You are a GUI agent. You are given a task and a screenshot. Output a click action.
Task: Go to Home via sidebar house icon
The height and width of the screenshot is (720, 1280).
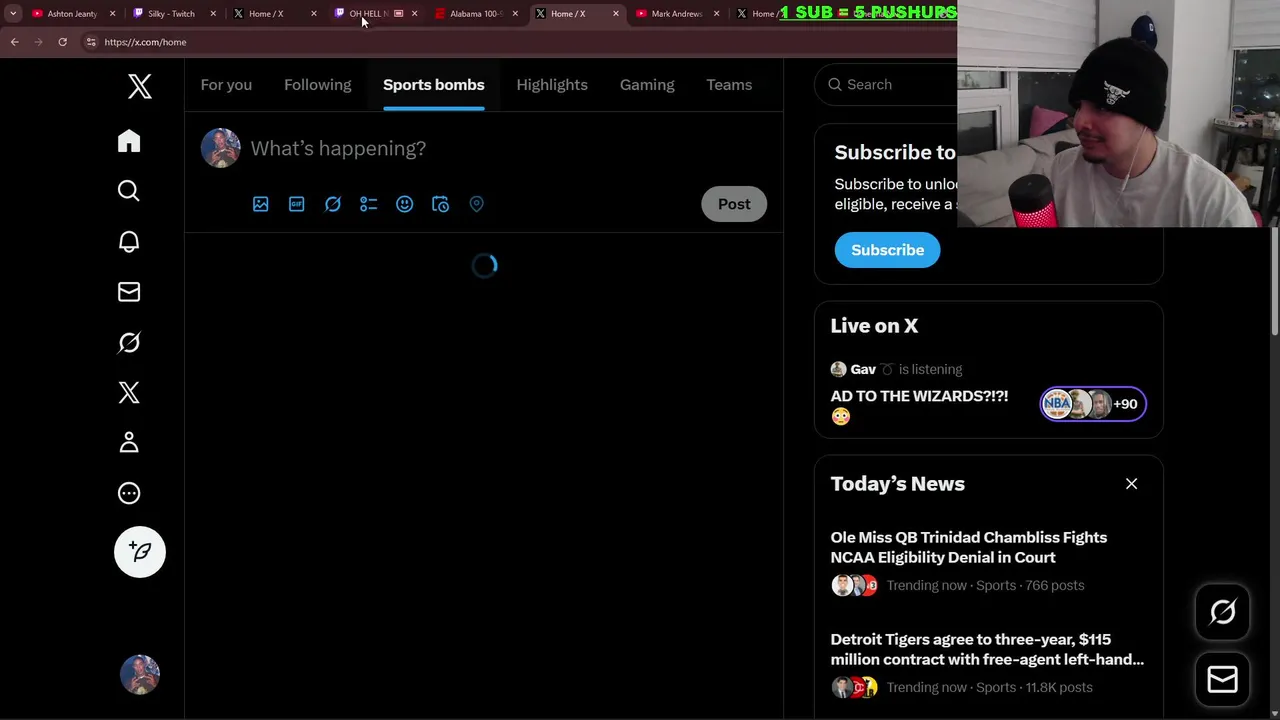pos(129,141)
